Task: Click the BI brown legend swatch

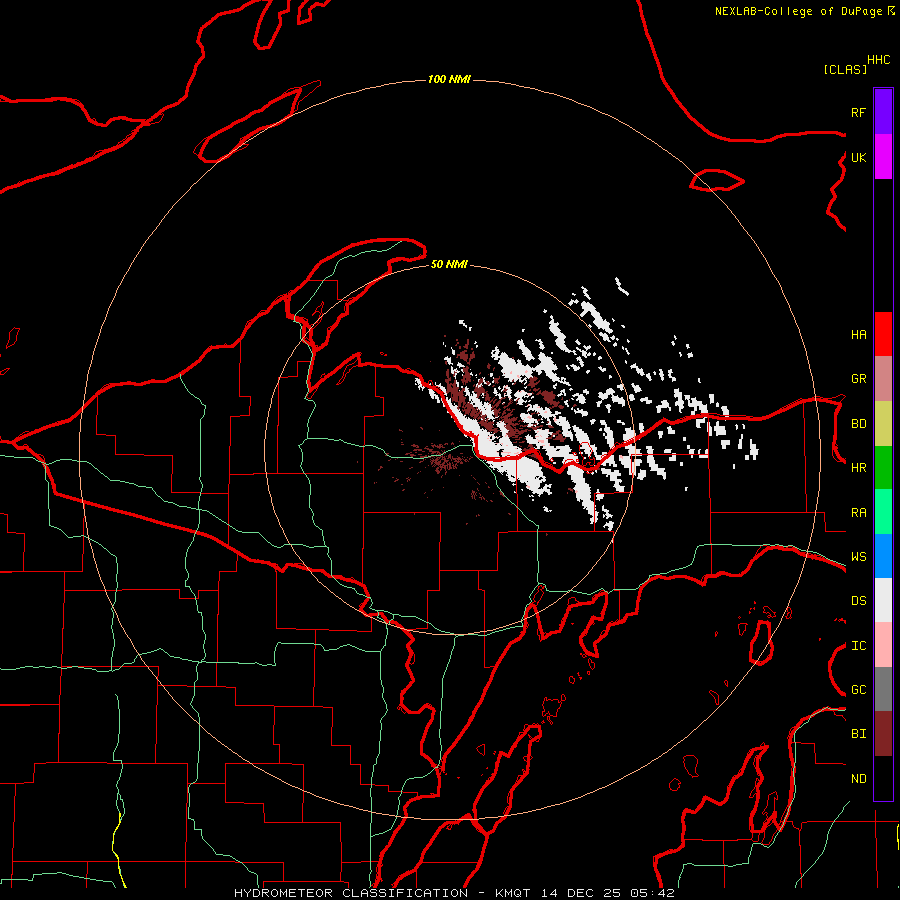Action: tap(883, 734)
